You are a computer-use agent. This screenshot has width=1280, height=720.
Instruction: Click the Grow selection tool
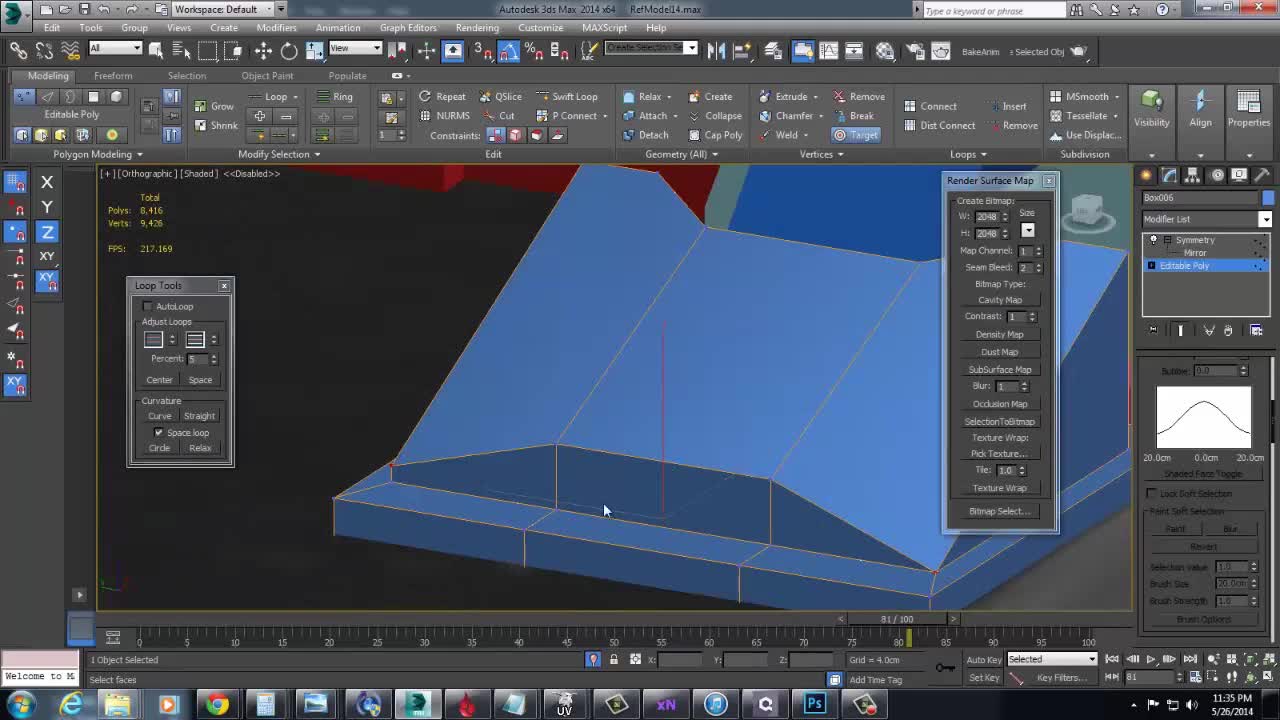pos(214,107)
